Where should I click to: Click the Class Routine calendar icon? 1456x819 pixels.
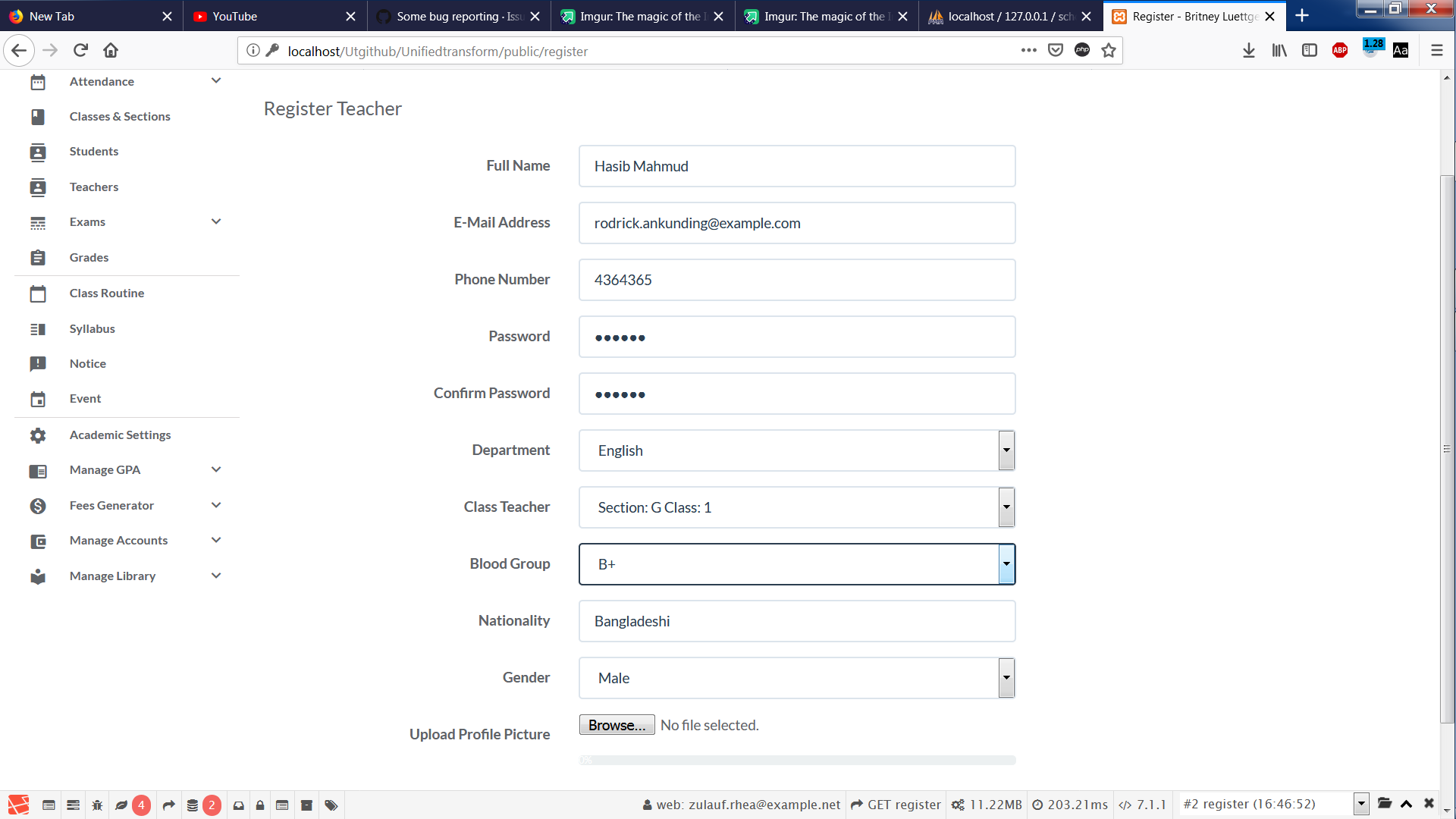click(38, 293)
